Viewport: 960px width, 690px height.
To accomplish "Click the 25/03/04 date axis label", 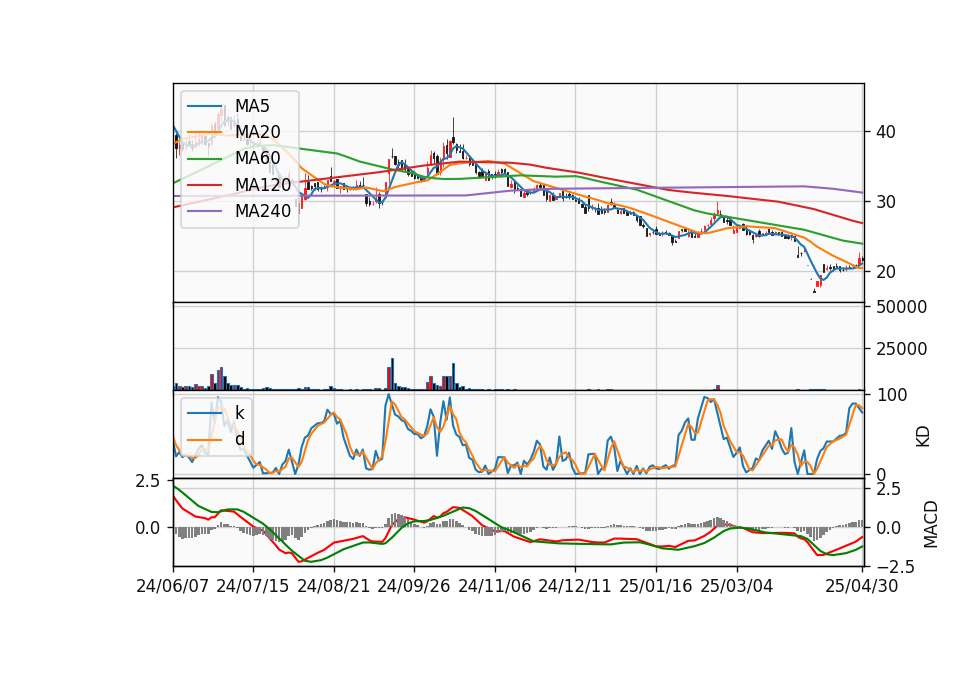I will point(737,586).
